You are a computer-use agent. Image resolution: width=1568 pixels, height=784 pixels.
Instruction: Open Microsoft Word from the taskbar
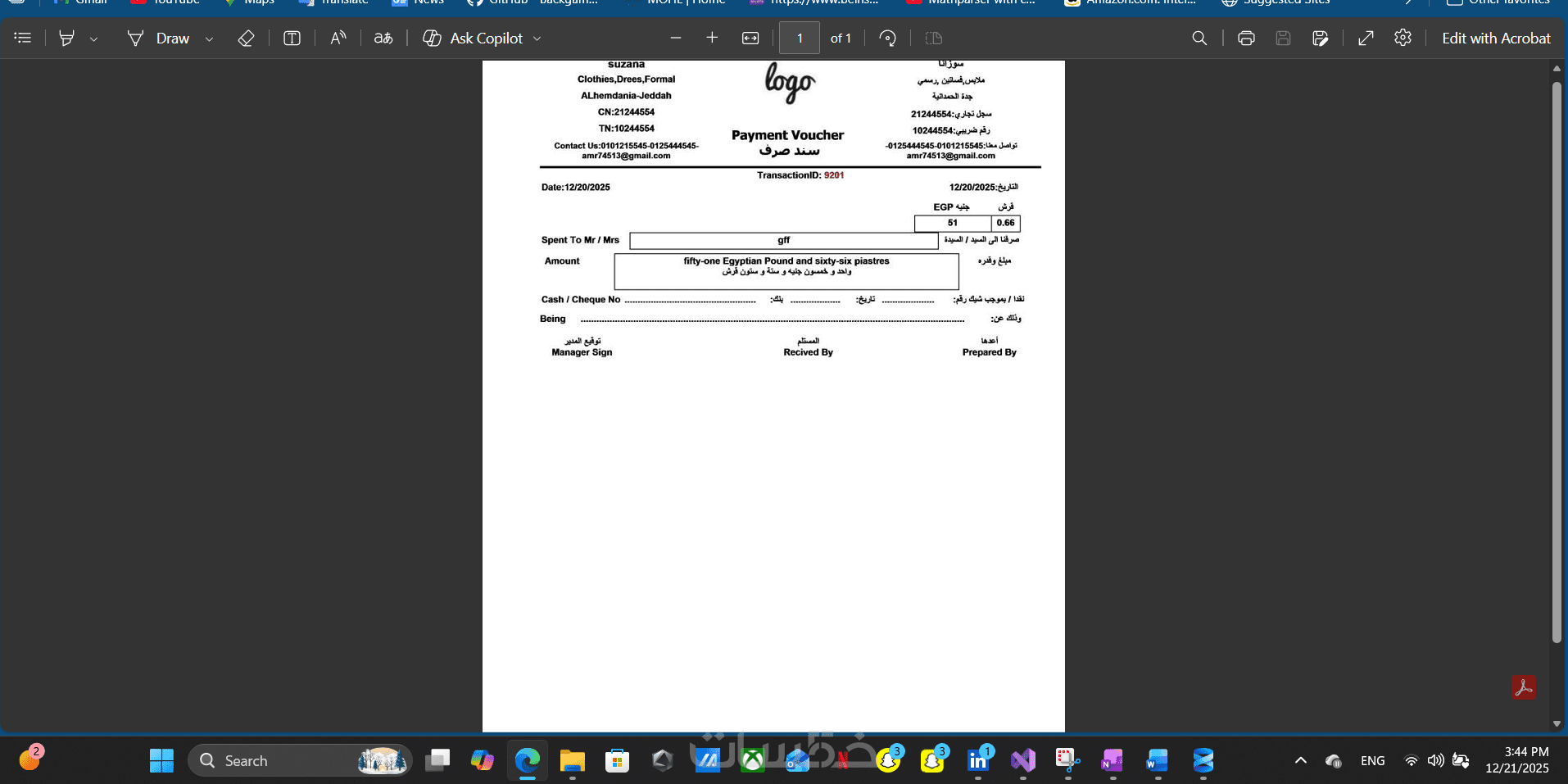coord(1158,760)
